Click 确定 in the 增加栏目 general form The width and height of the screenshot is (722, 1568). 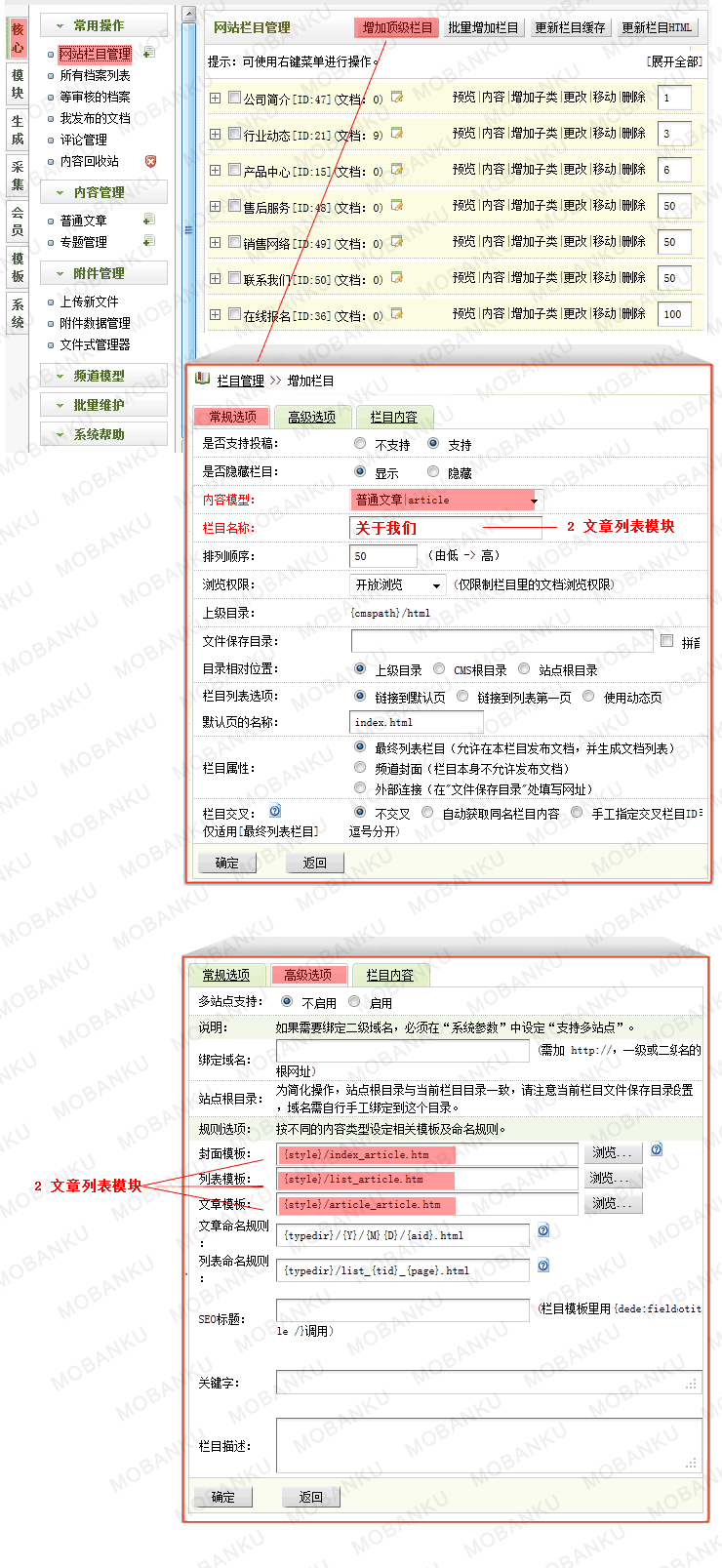pos(227,863)
